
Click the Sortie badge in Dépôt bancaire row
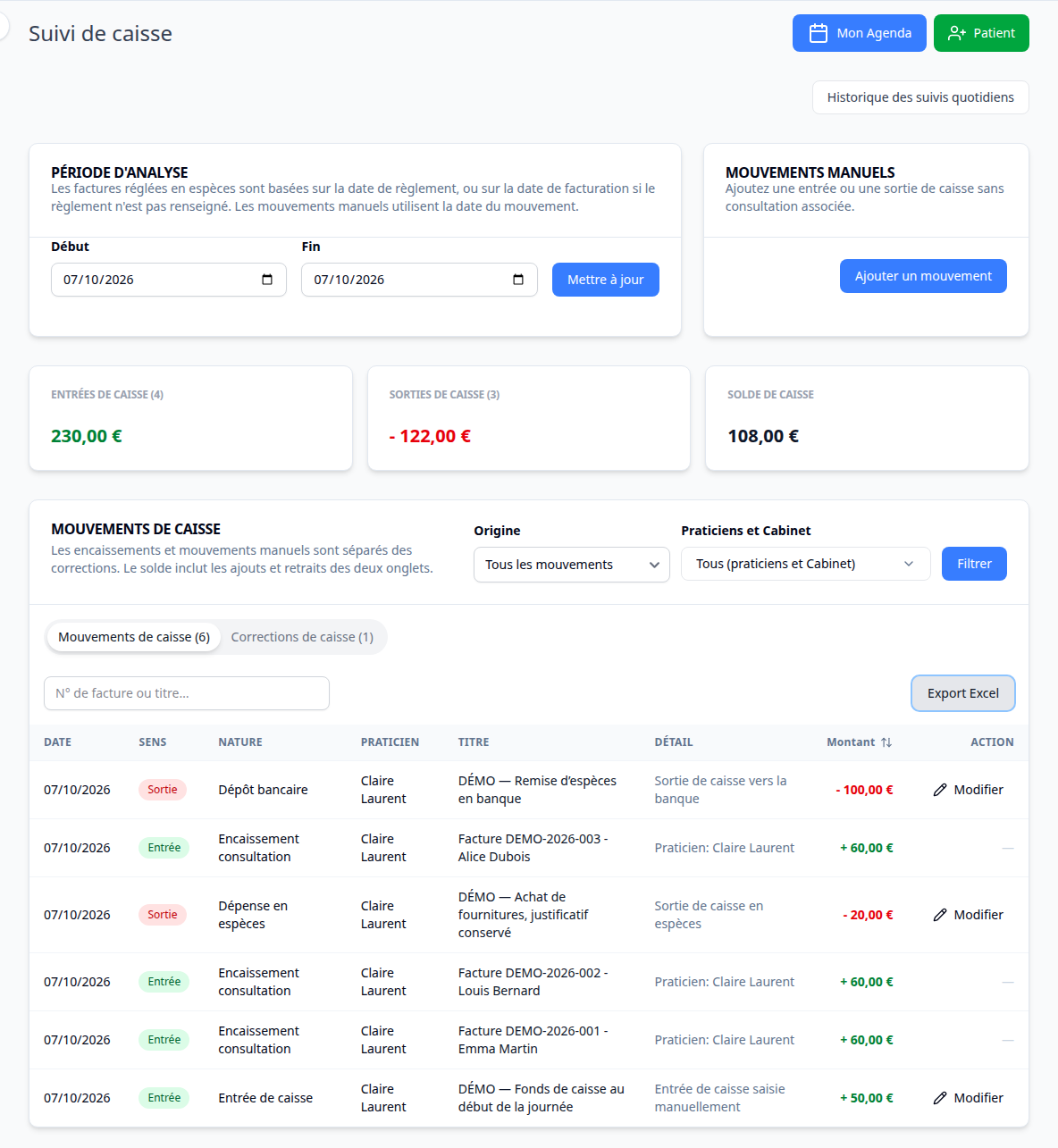click(x=163, y=790)
